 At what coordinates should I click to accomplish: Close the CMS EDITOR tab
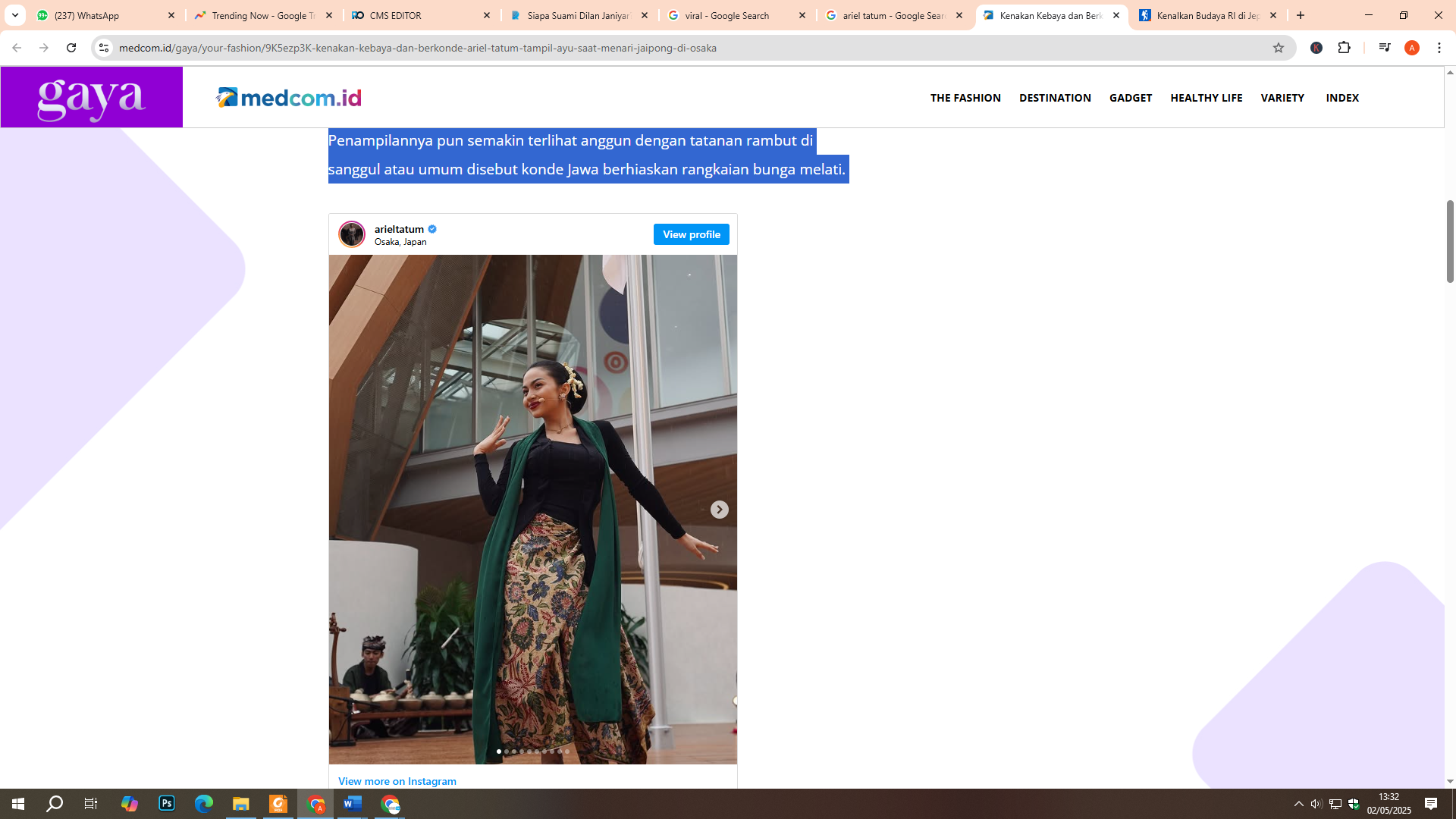[487, 15]
